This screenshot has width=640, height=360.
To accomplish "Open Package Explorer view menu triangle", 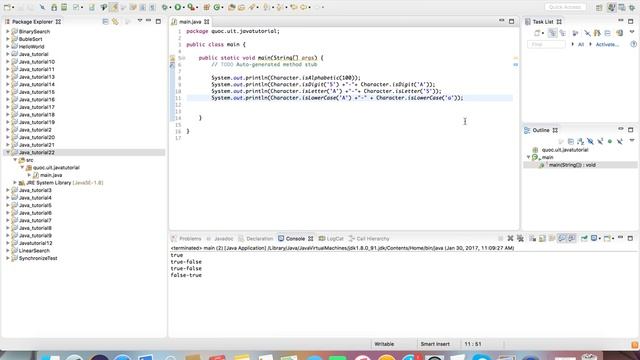I will point(140,20).
